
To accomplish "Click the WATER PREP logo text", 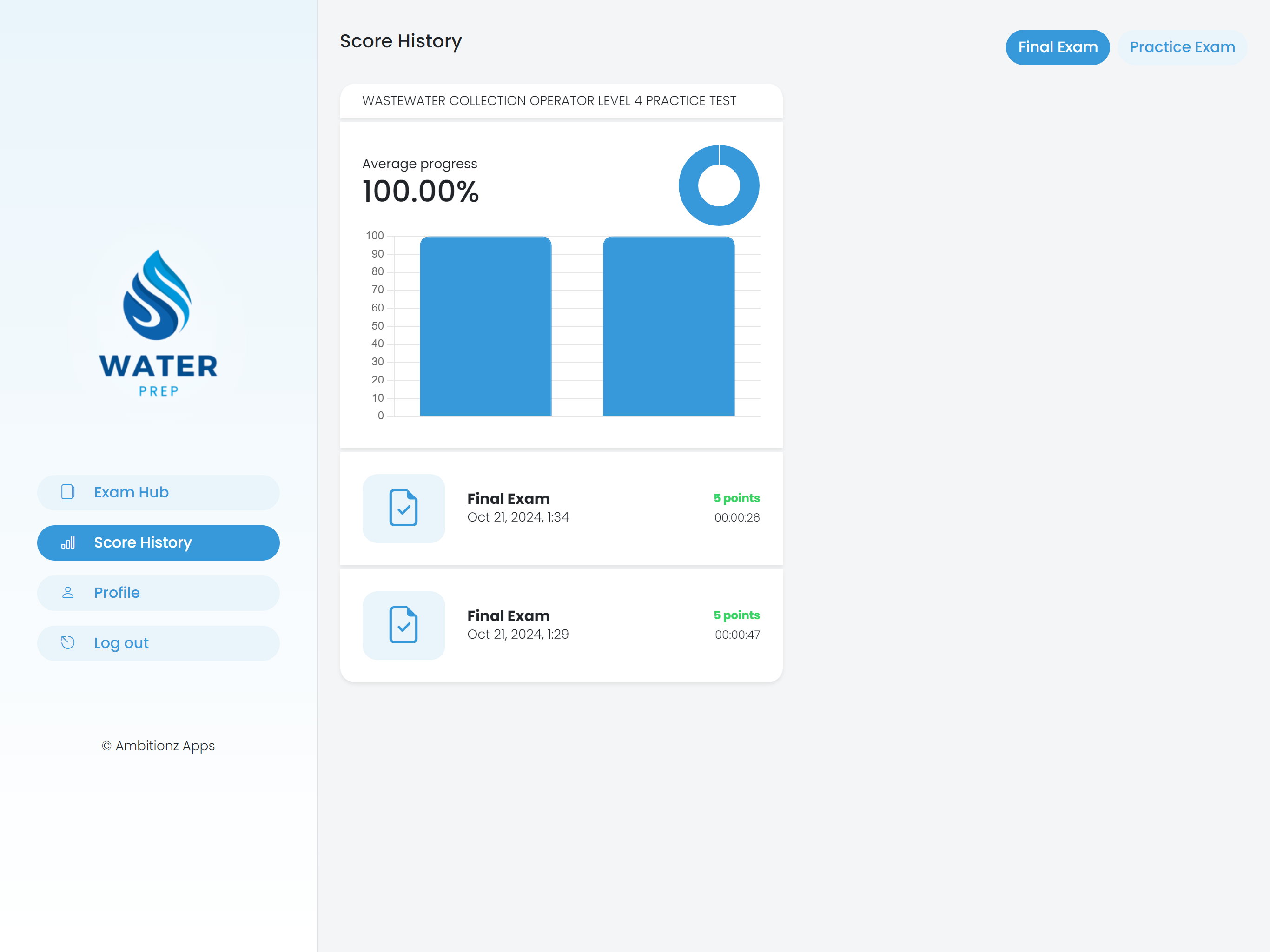I will pyautogui.click(x=159, y=375).
